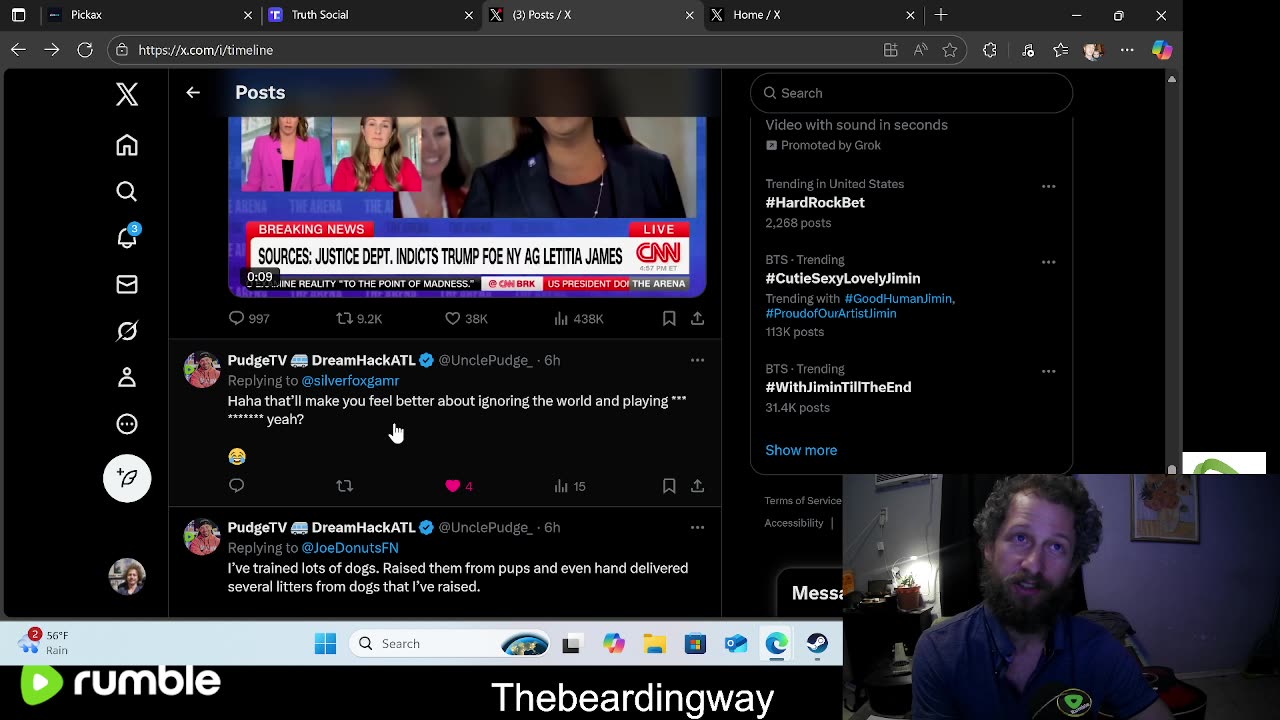Click Show more under trends
This screenshot has height=720, width=1280.
[x=801, y=450]
